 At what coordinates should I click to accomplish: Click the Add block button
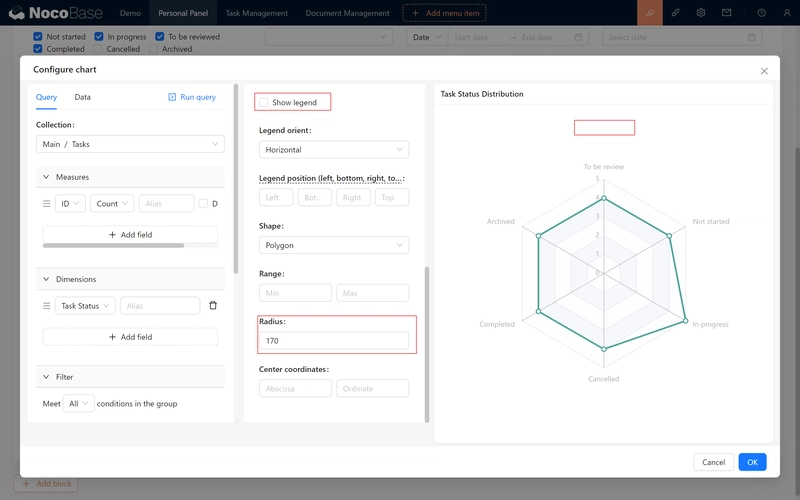[45, 484]
